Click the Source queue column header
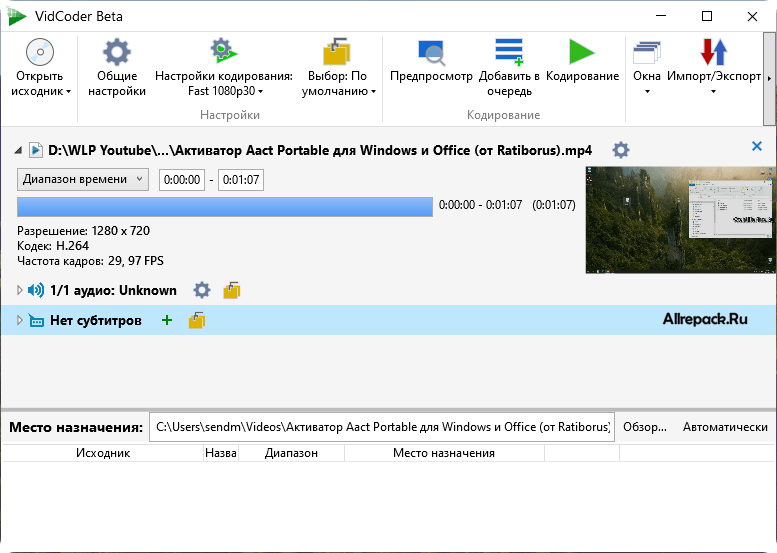Screen dimensions: 777x553 tap(103, 453)
